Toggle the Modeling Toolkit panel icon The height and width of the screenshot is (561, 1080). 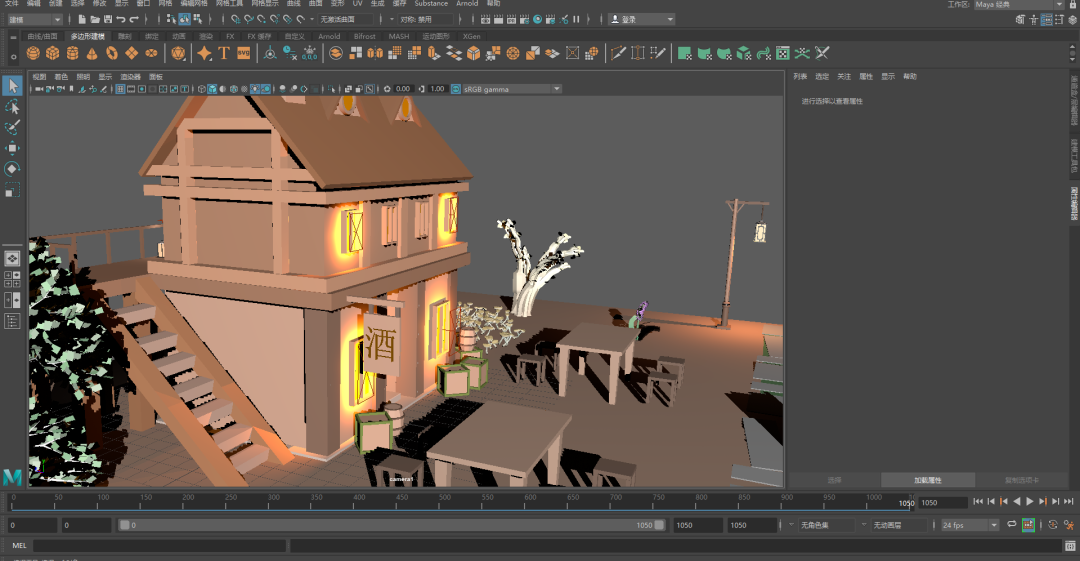1020,19
